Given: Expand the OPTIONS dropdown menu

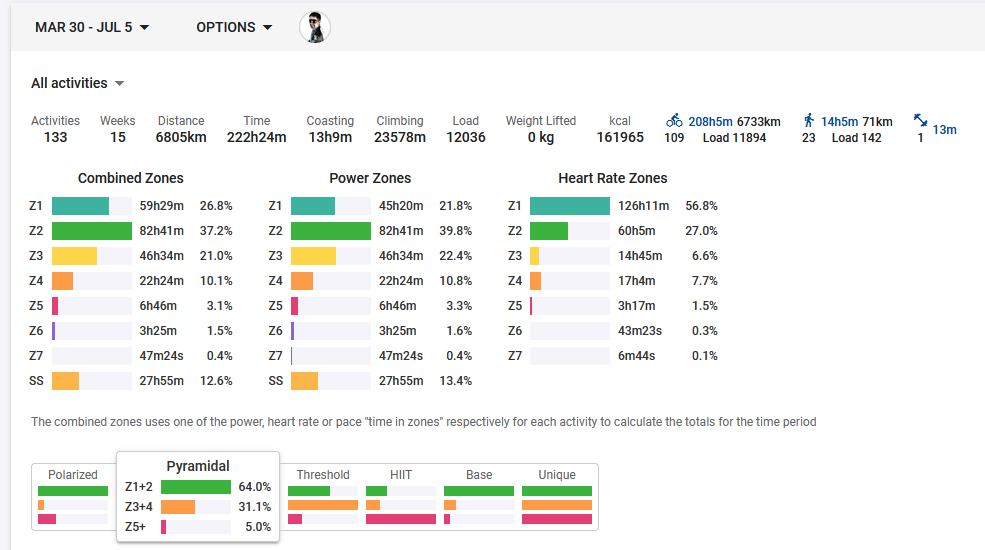Looking at the screenshot, I should coord(234,27).
